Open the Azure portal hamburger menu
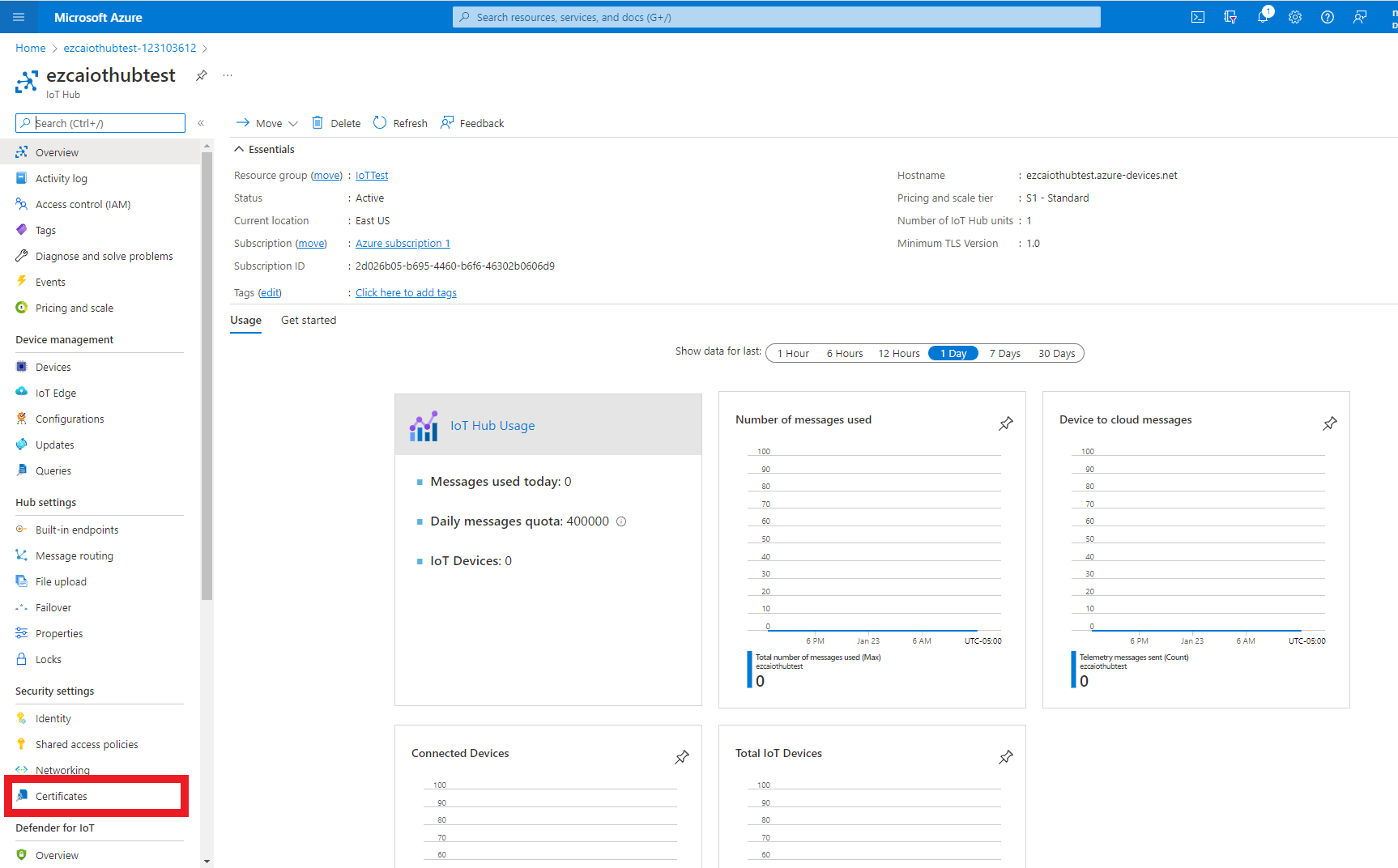This screenshot has height=868, width=1398. tap(19, 17)
